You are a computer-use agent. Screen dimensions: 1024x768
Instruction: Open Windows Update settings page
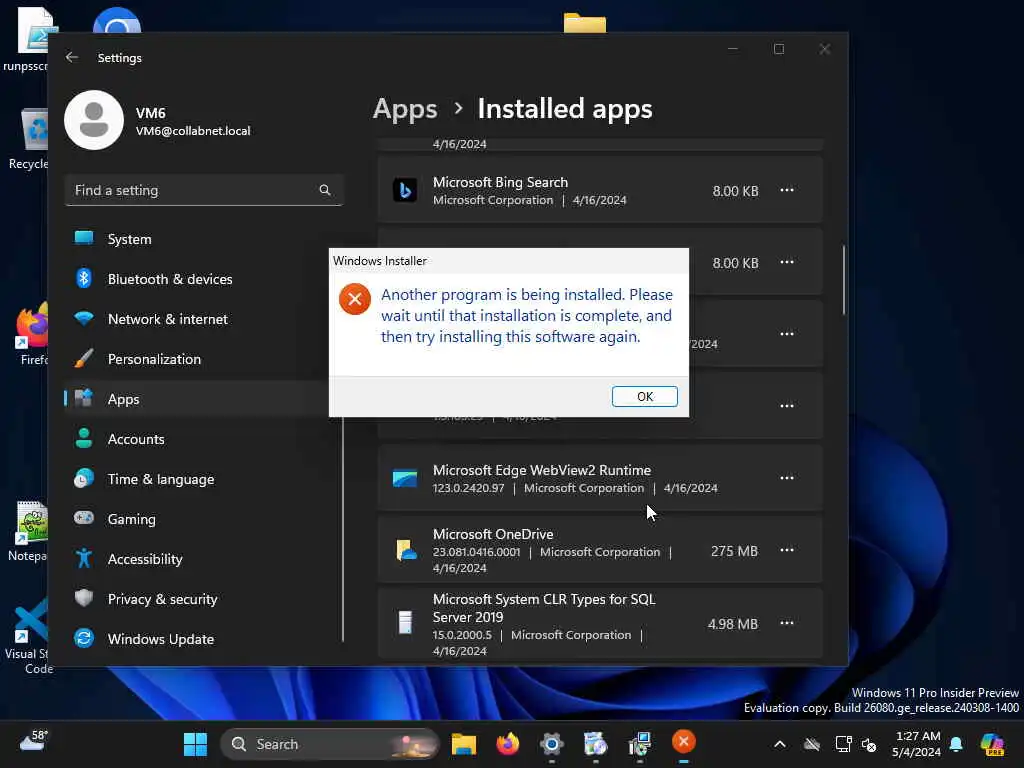pos(204,639)
